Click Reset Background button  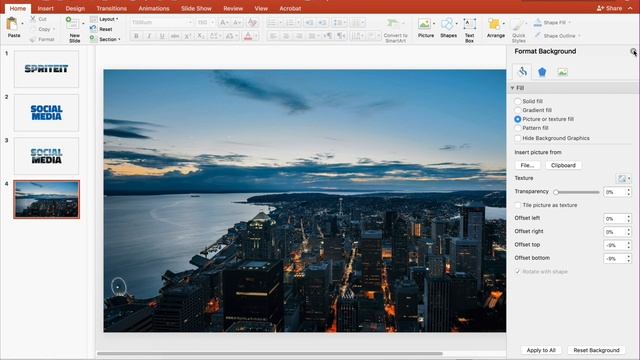[x=596, y=350]
